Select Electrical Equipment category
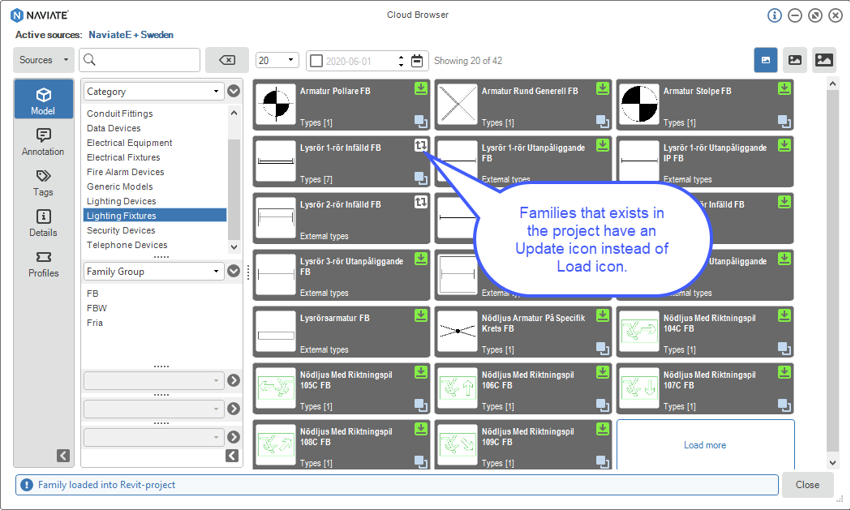 coord(130,143)
